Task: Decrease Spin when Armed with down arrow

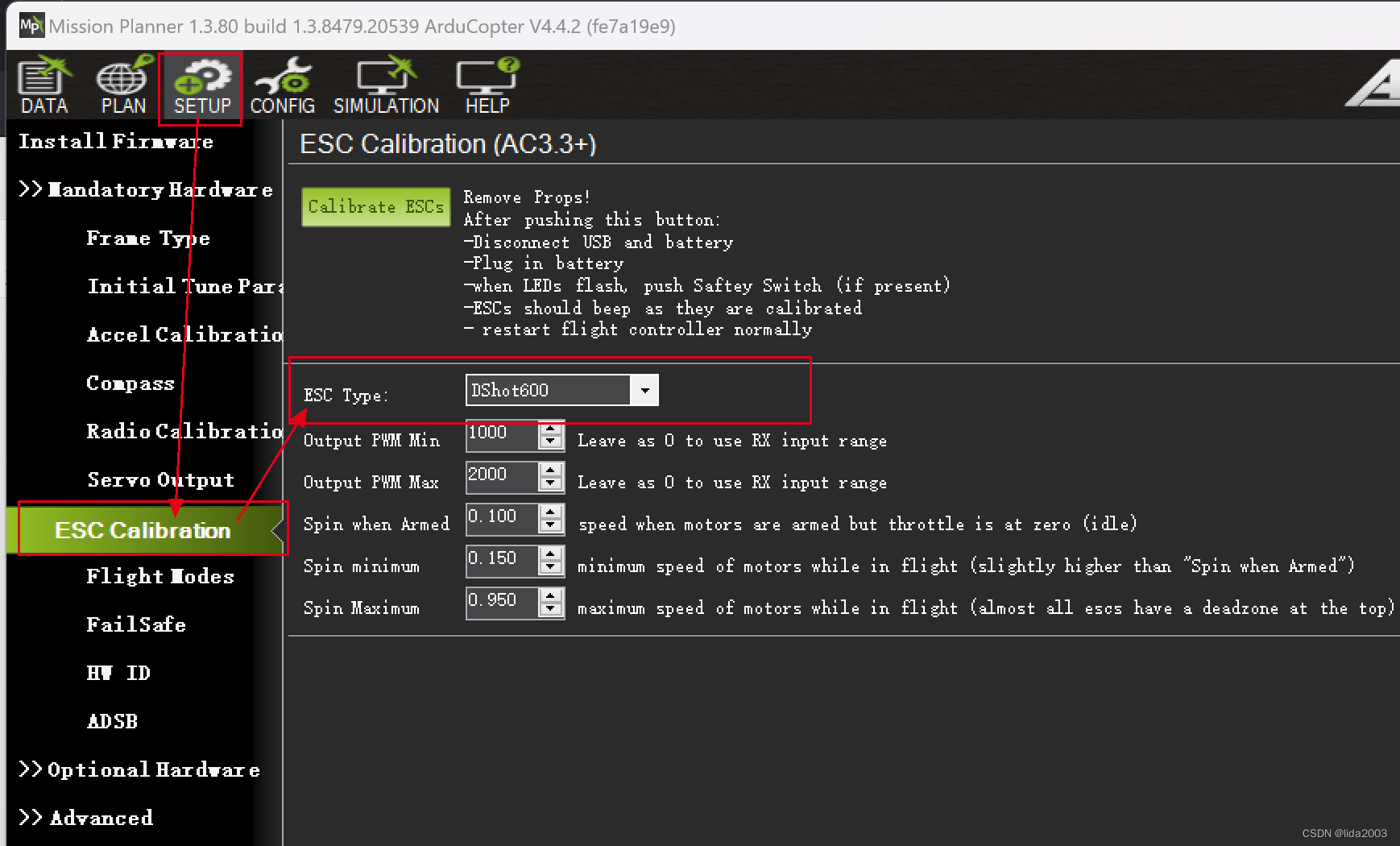Action: [x=551, y=527]
